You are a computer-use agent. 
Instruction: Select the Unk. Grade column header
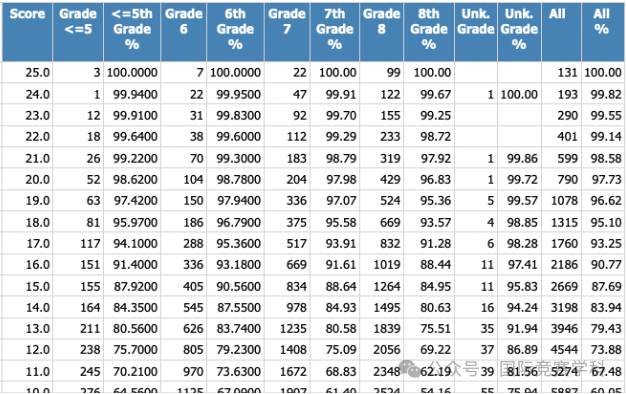coord(476,32)
